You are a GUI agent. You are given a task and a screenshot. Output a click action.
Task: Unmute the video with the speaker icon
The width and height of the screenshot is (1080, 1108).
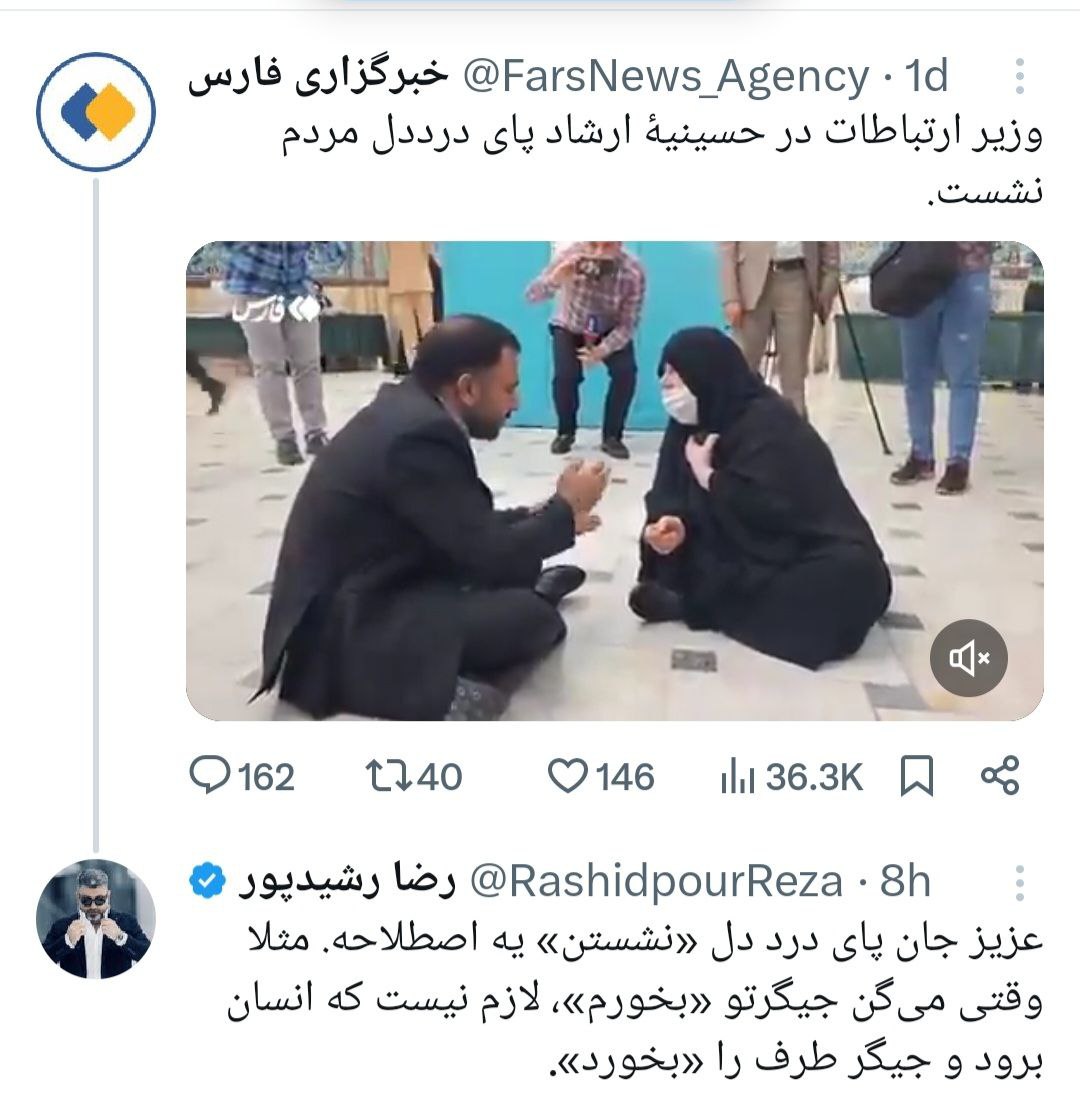pos(968,658)
